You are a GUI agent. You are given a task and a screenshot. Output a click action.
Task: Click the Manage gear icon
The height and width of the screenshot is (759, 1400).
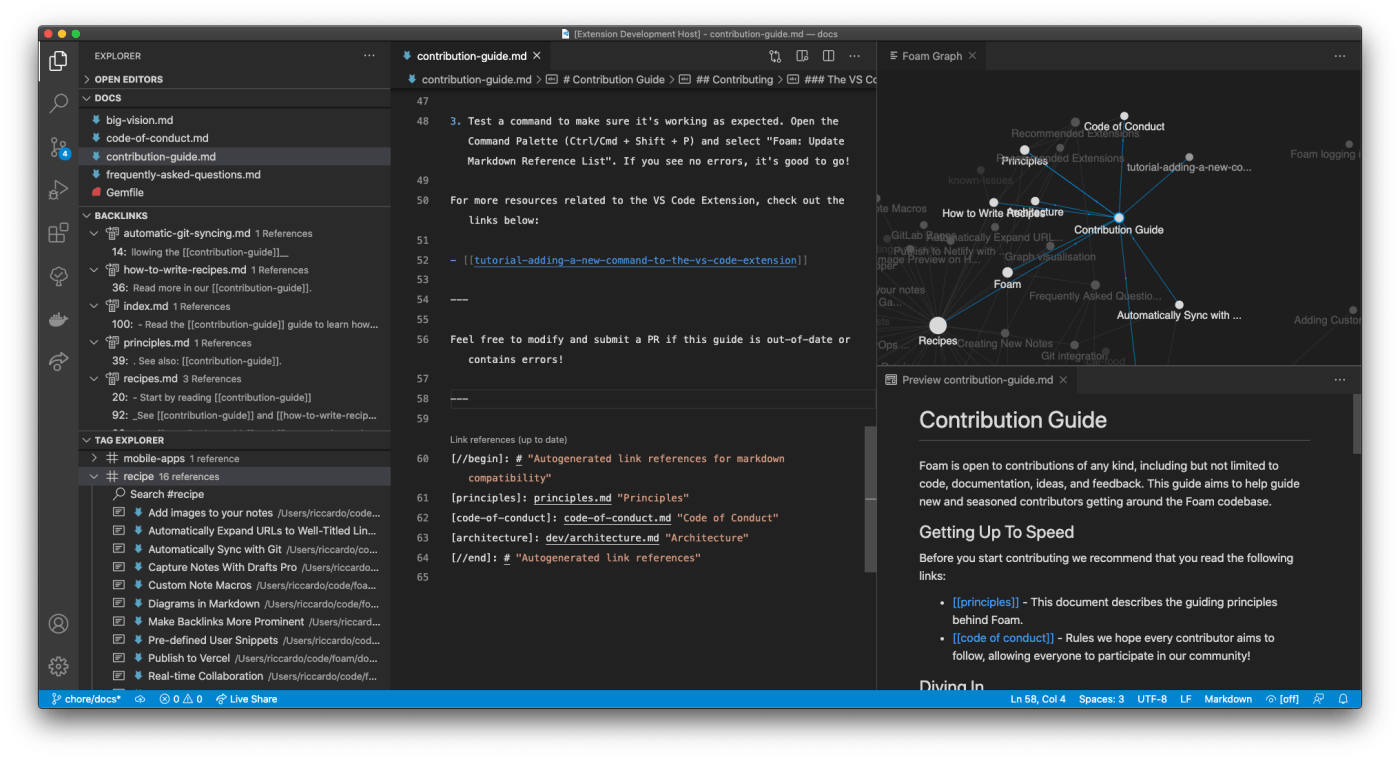(58, 666)
